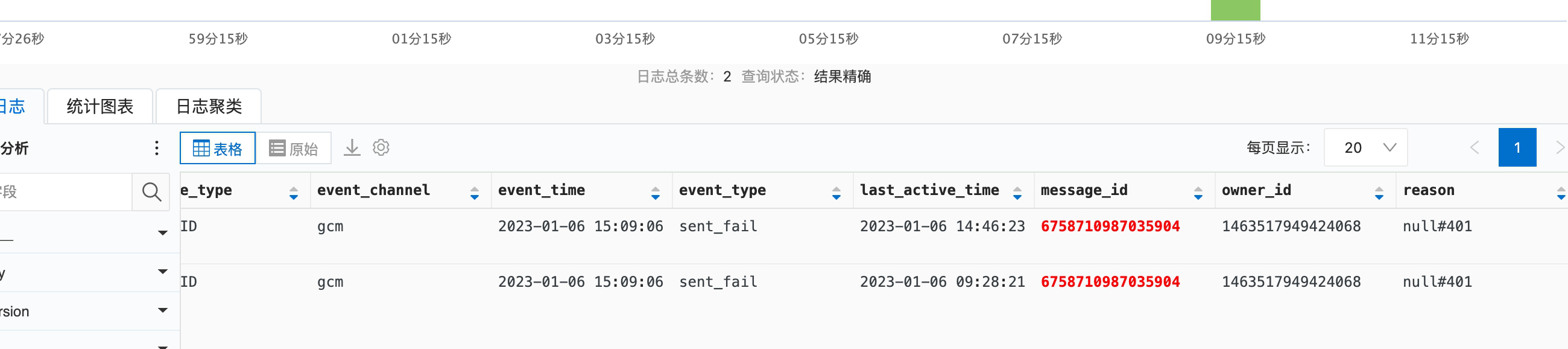
Task: Switch to table (表格) view
Action: pyautogui.click(x=217, y=148)
